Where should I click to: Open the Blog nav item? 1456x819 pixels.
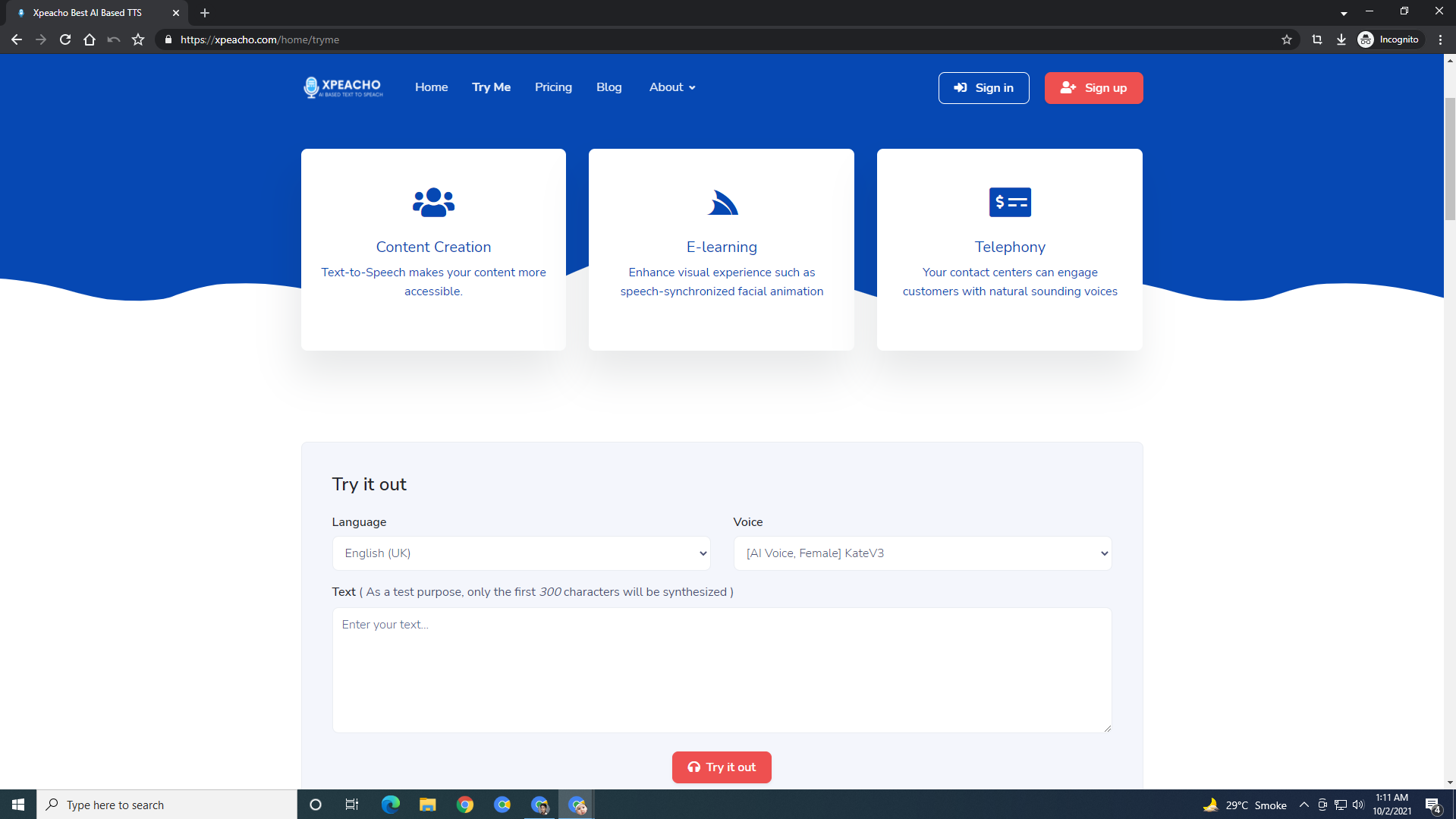point(609,87)
